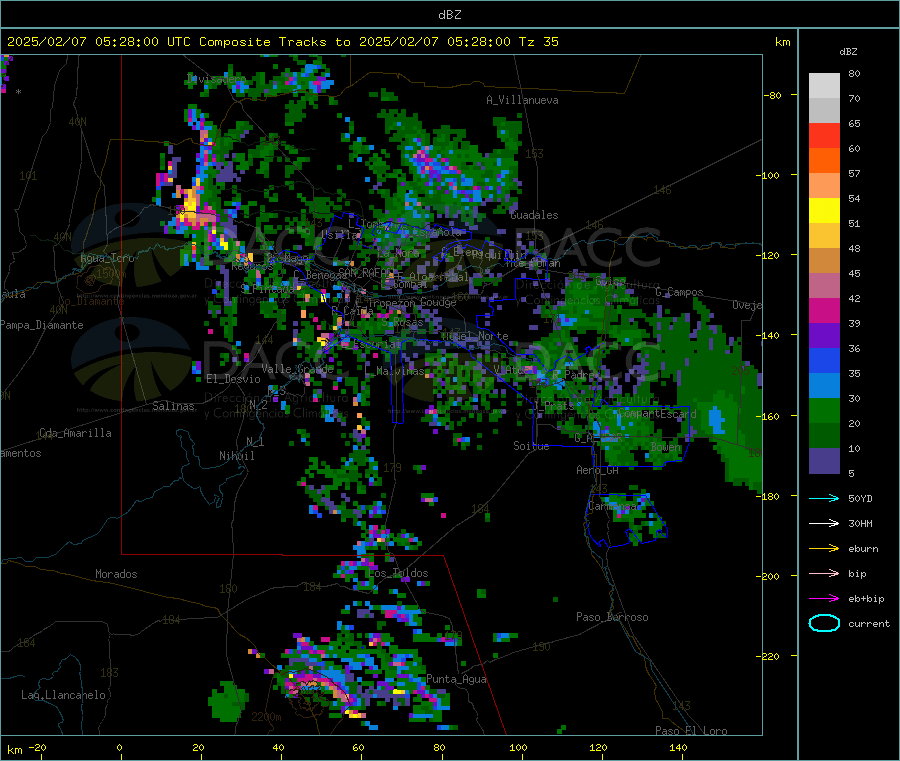Click the 'El_Desvio' map label
The width and height of the screenshot is (900, 761).
233,379
